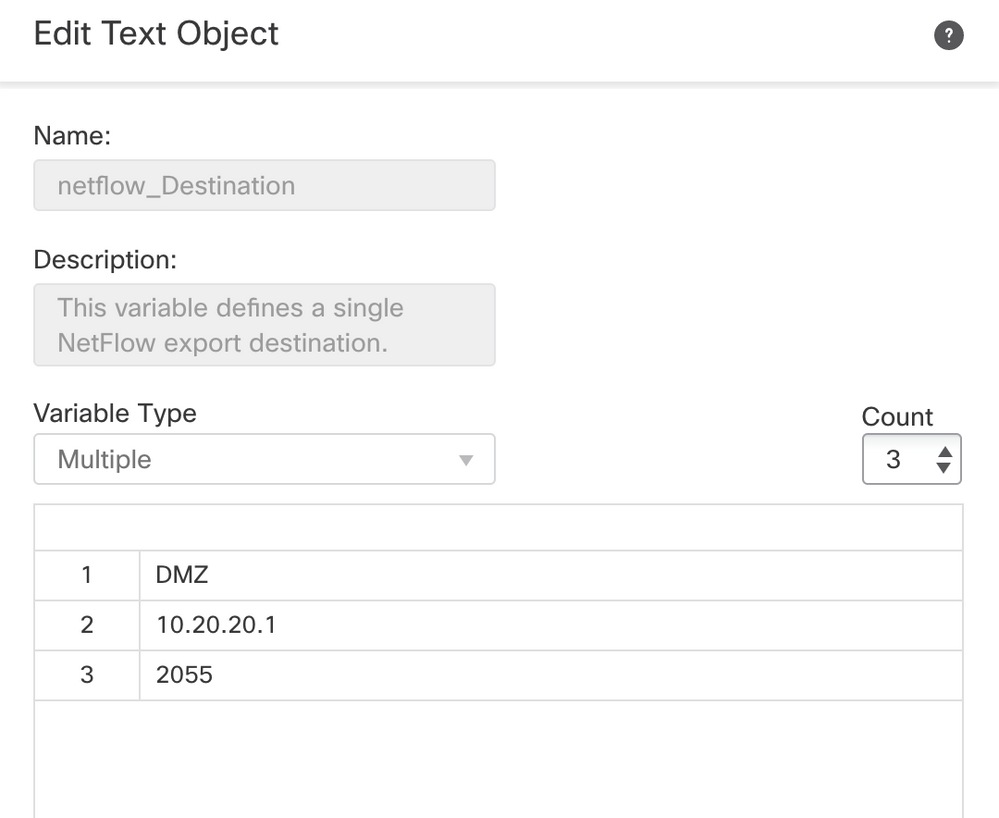Edit the 10.20.20.1 value cell
Image resolution: width=999 pixels, height=818 pixels.
(x=550, y=626)
